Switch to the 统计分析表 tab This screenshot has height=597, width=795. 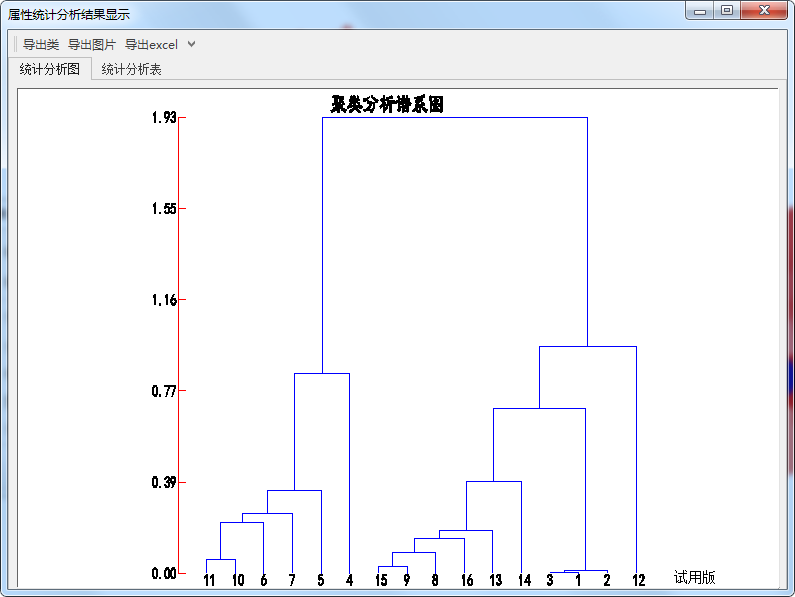click(131, 69)
